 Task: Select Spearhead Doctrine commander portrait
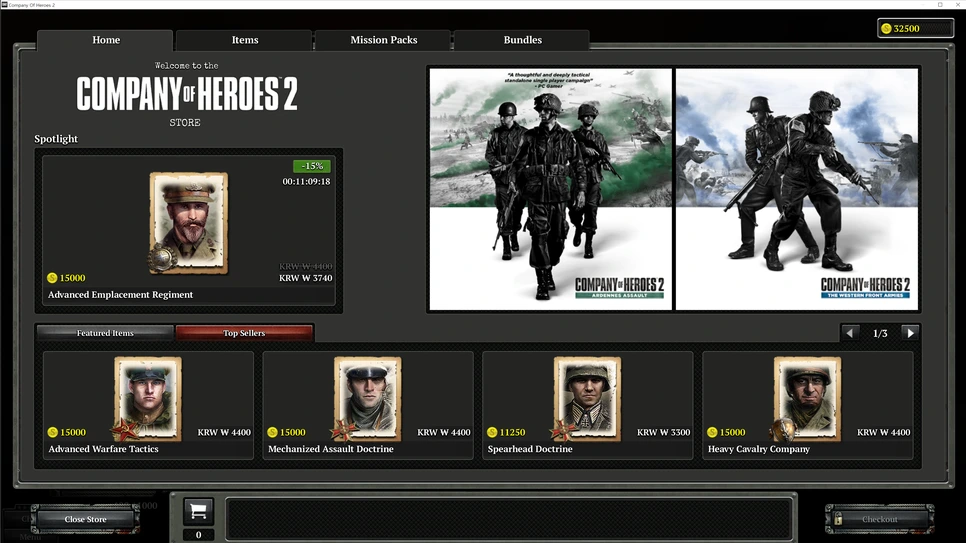point(587,398)
